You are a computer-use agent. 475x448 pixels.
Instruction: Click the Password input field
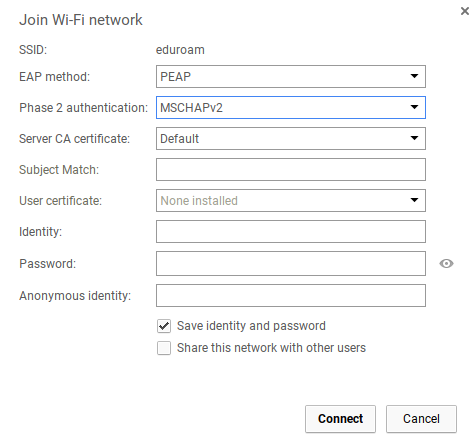click(291, 263)
